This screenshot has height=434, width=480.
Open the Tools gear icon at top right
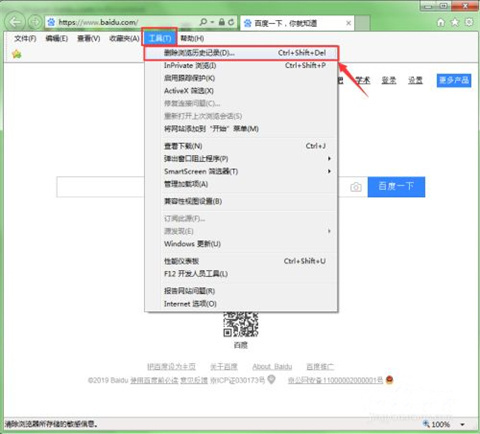click(469, 22)
